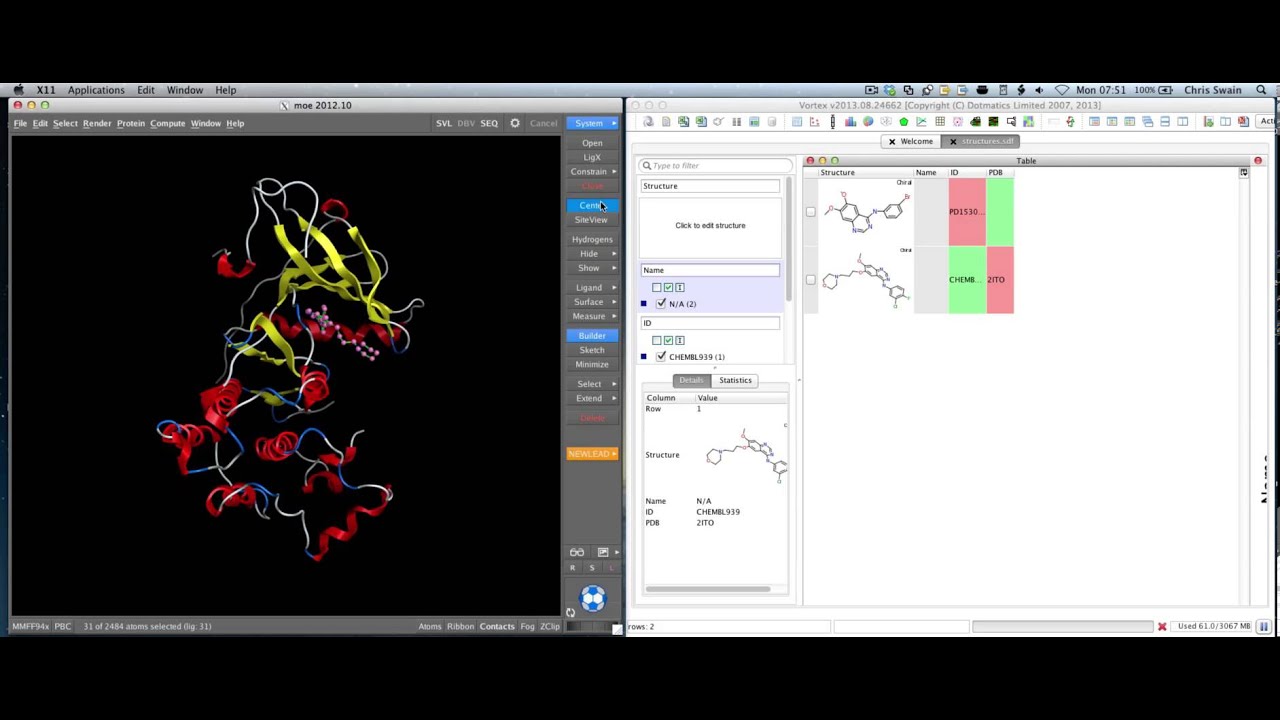Click the Type to filter search field

(716, 166)
